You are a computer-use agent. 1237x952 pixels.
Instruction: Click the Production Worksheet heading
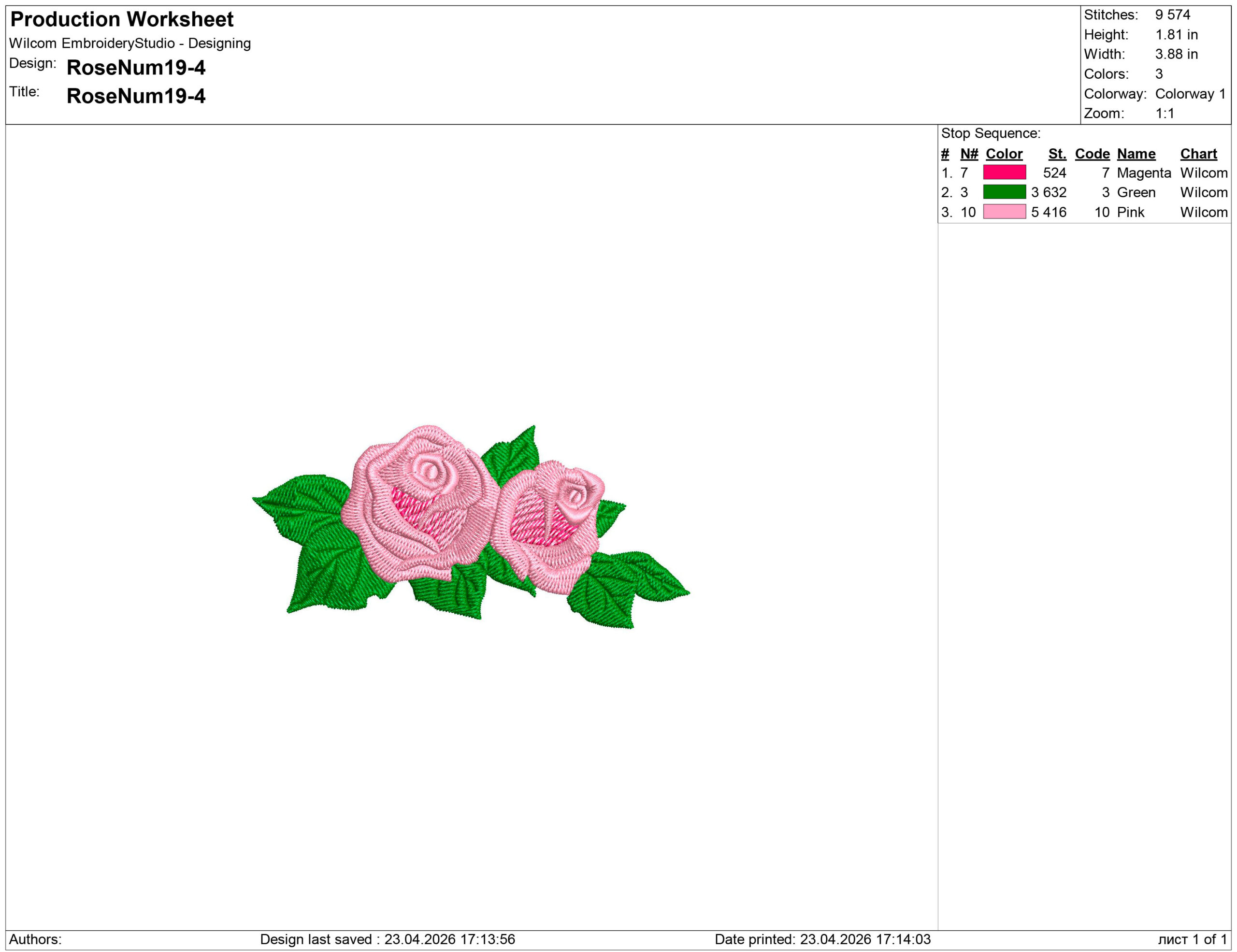pos(122,19)
